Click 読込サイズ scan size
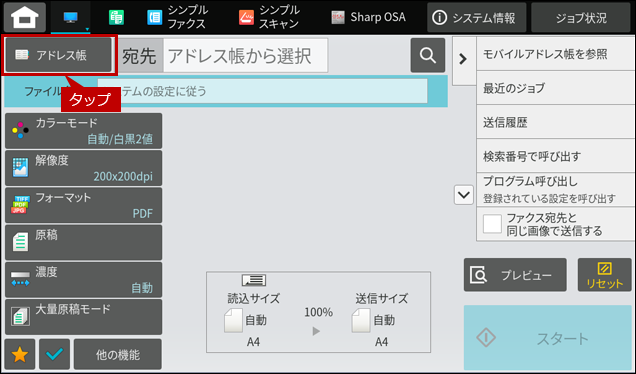 tap(254, 299)
